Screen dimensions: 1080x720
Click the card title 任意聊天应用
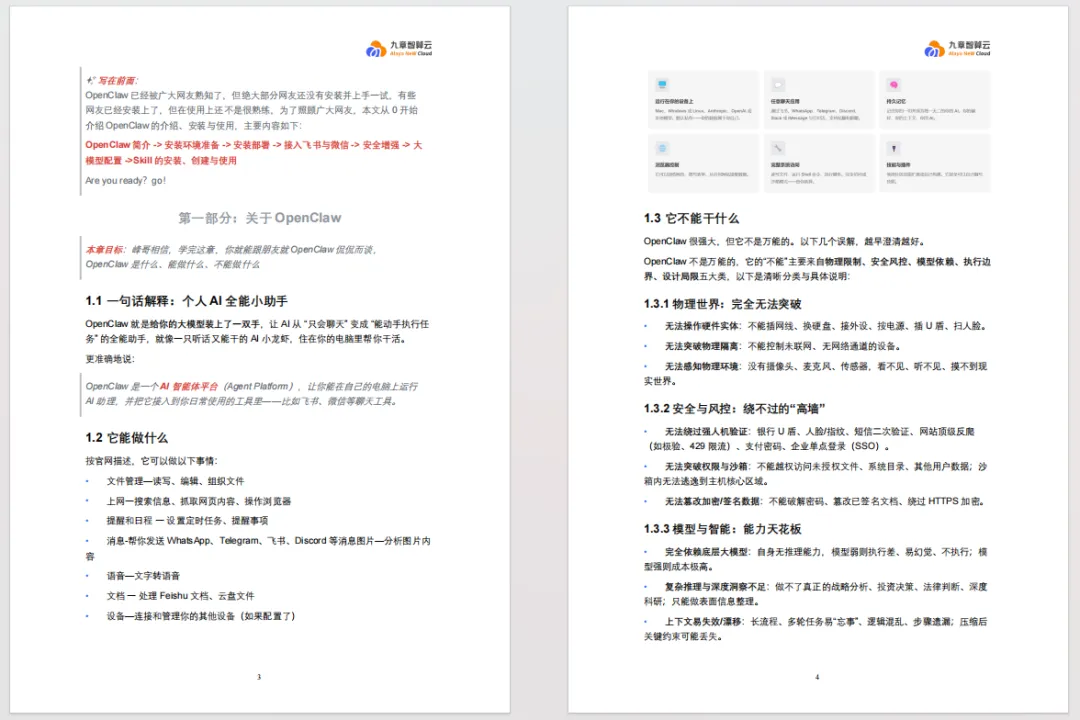[785, 101]
